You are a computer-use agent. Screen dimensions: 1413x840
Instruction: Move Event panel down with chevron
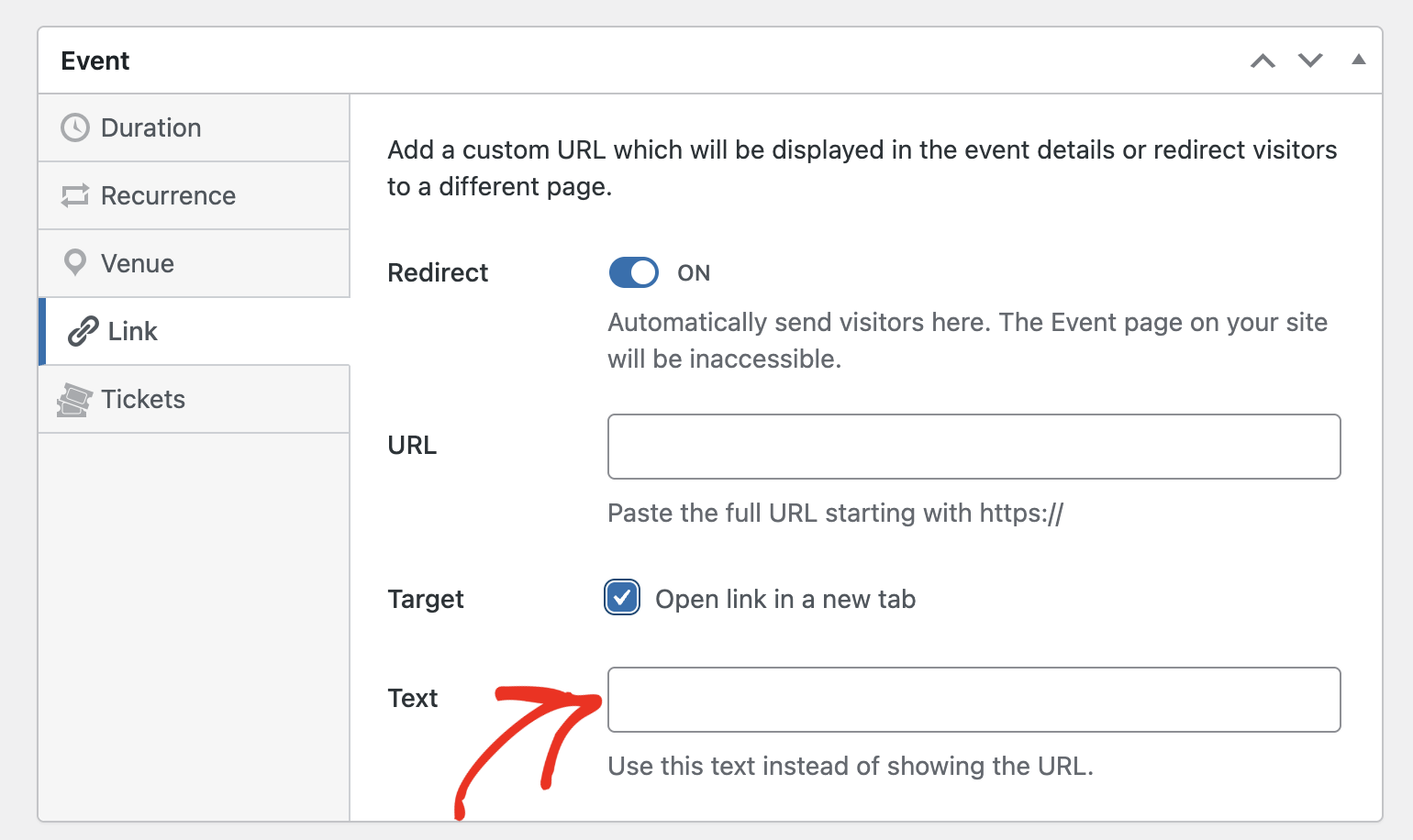1310,61
